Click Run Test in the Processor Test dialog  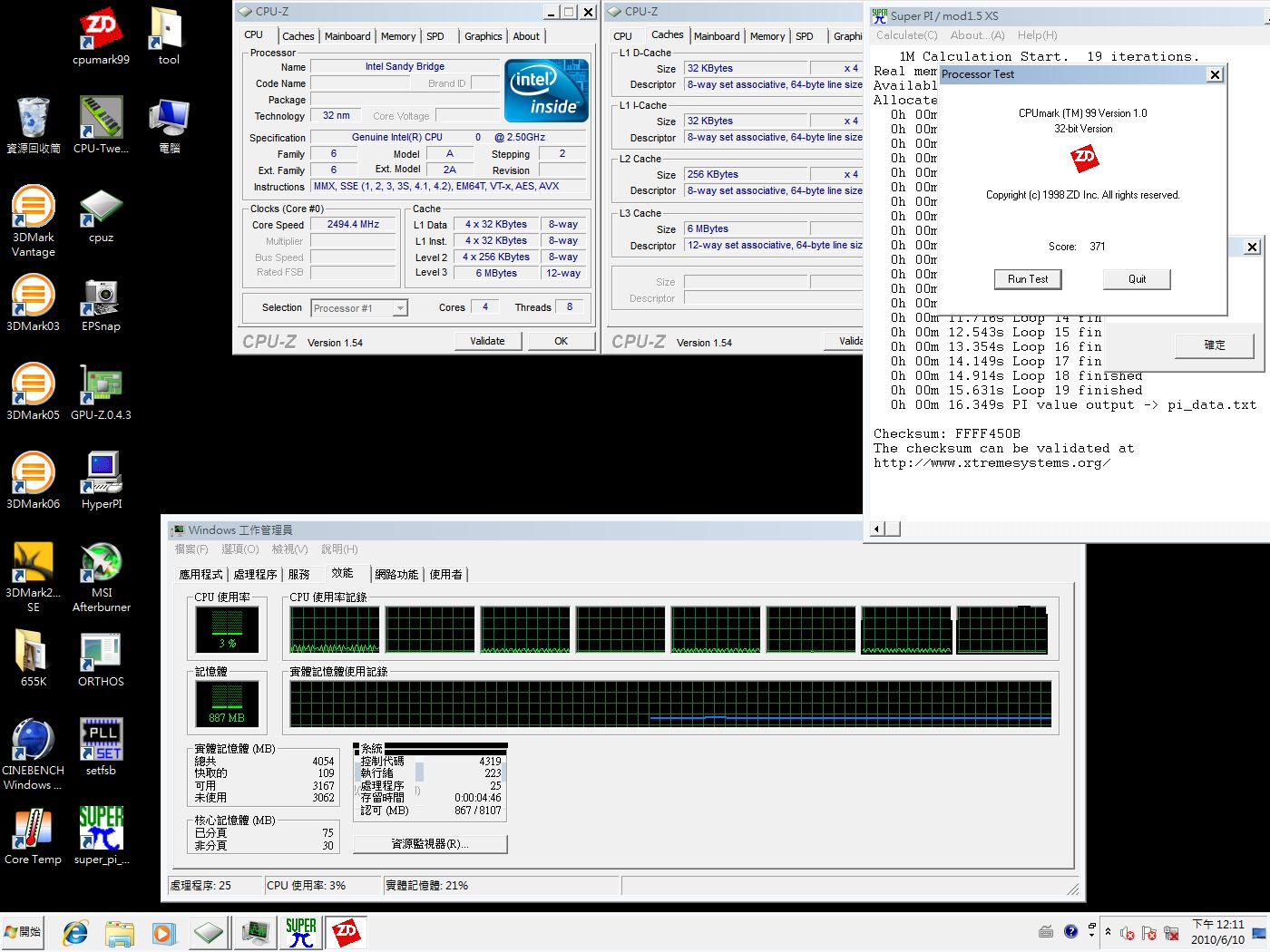pyautogui.click(x=1028, y=279)
